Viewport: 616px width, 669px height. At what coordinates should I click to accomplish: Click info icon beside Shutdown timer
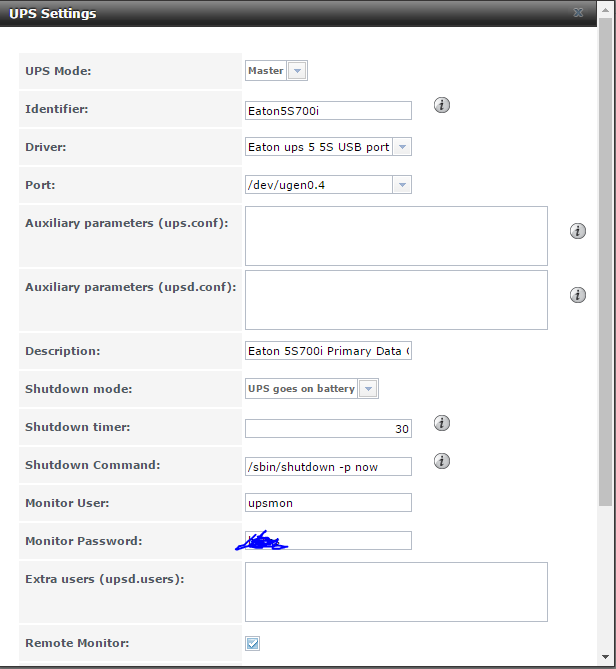pos(442,423)
